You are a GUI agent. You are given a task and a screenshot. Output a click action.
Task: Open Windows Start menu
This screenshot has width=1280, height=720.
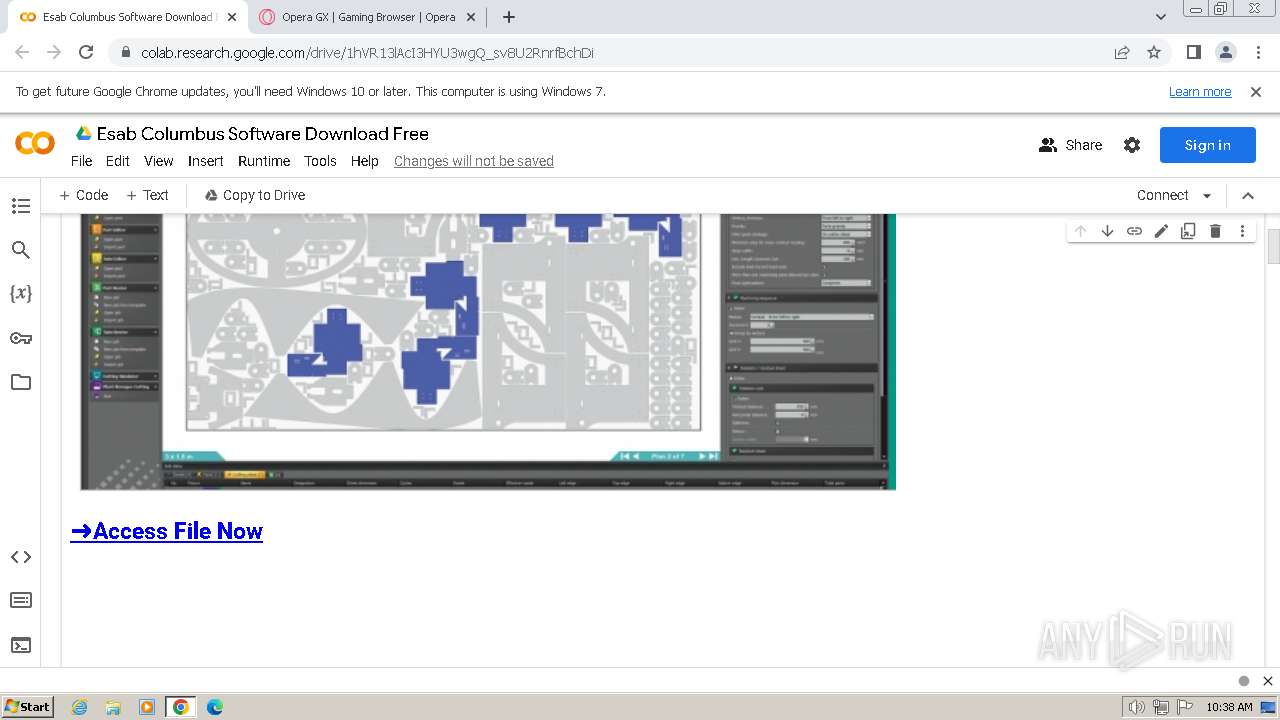coord(27,707)
